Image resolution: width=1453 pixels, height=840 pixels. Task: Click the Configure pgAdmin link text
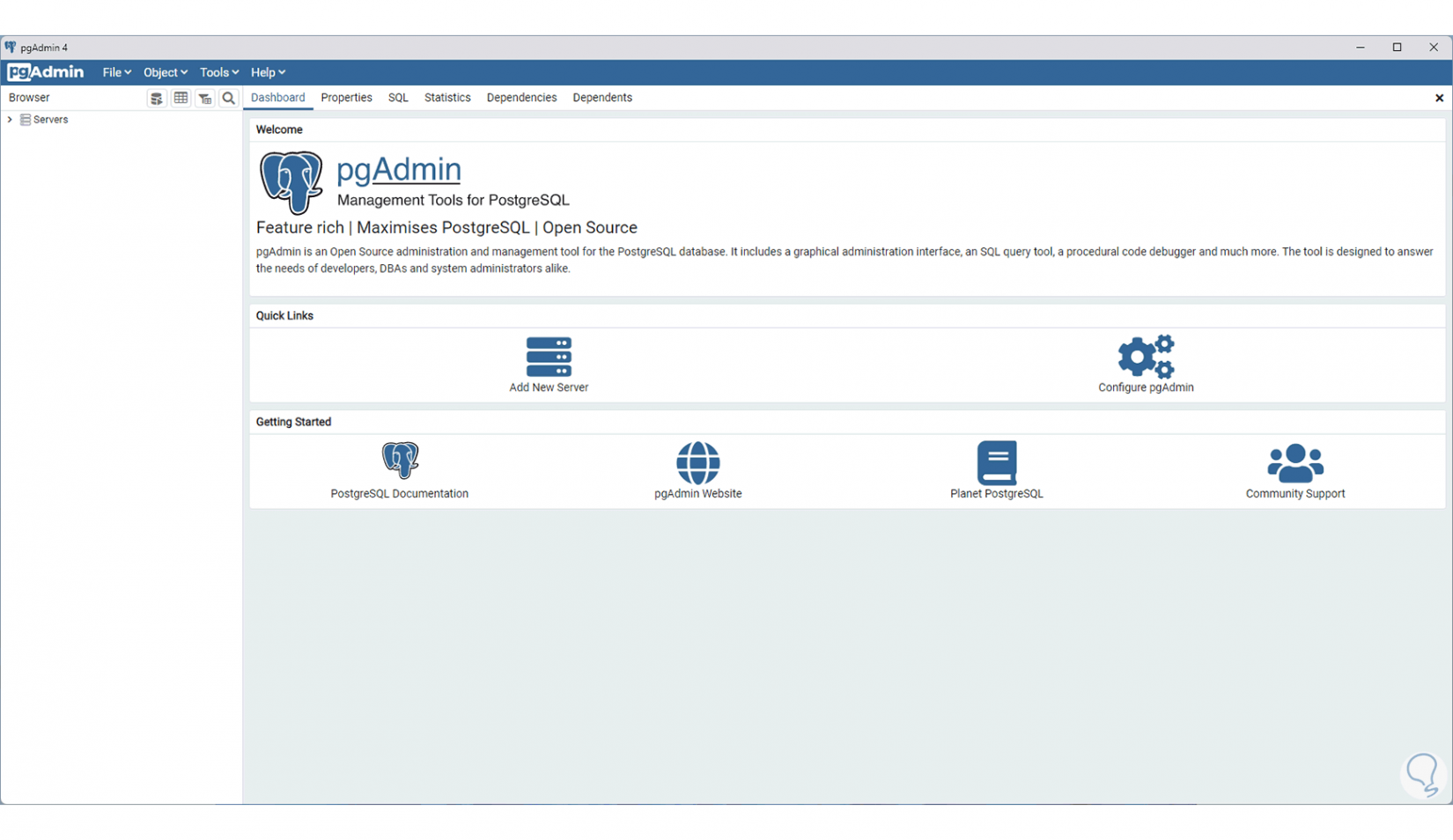pyautogui.click(x=1146, y=387)
